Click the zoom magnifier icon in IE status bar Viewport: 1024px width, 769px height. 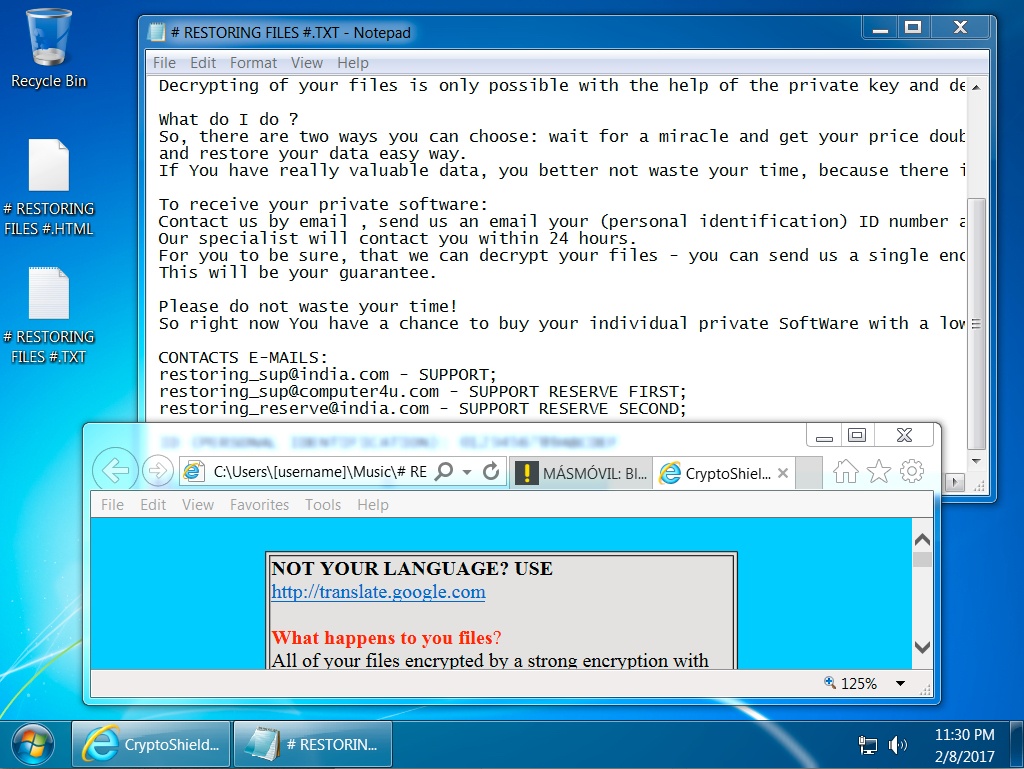coord(830,683)
